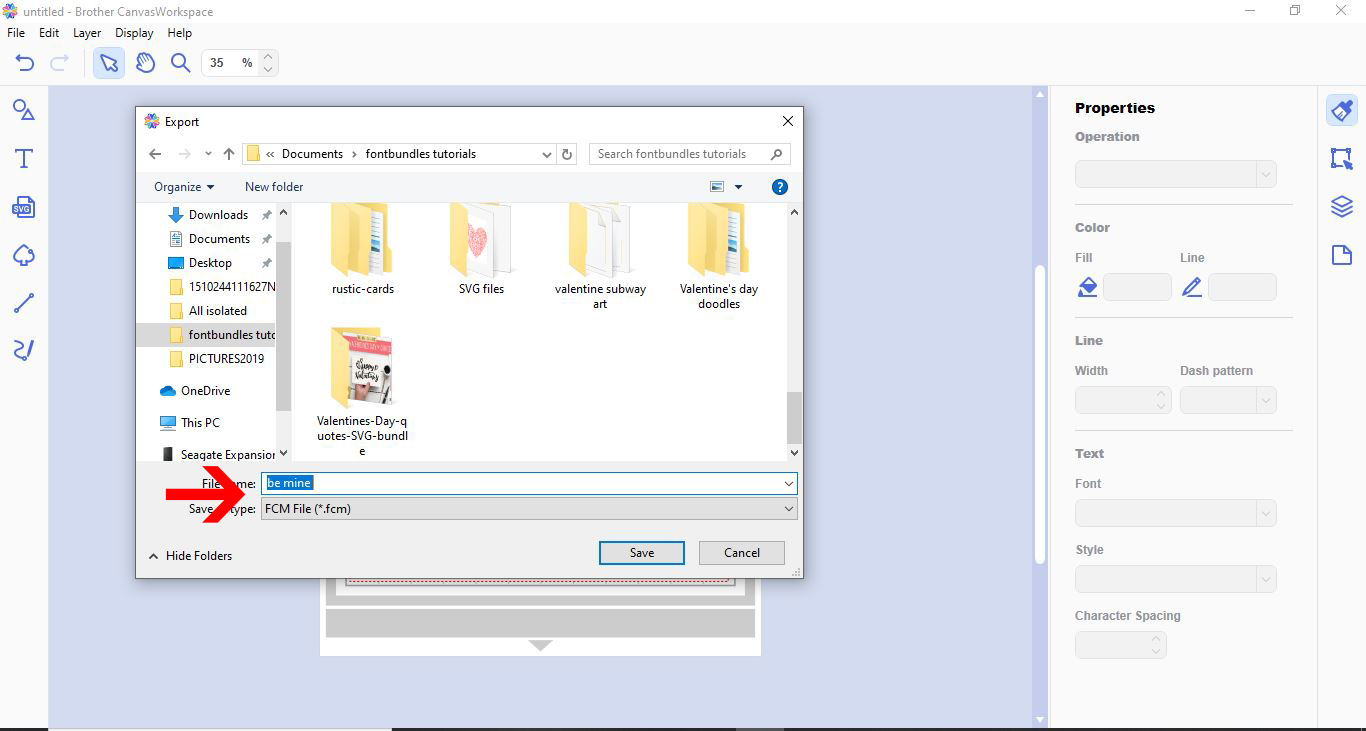Select the freehand Draw tool

(23, 350)
